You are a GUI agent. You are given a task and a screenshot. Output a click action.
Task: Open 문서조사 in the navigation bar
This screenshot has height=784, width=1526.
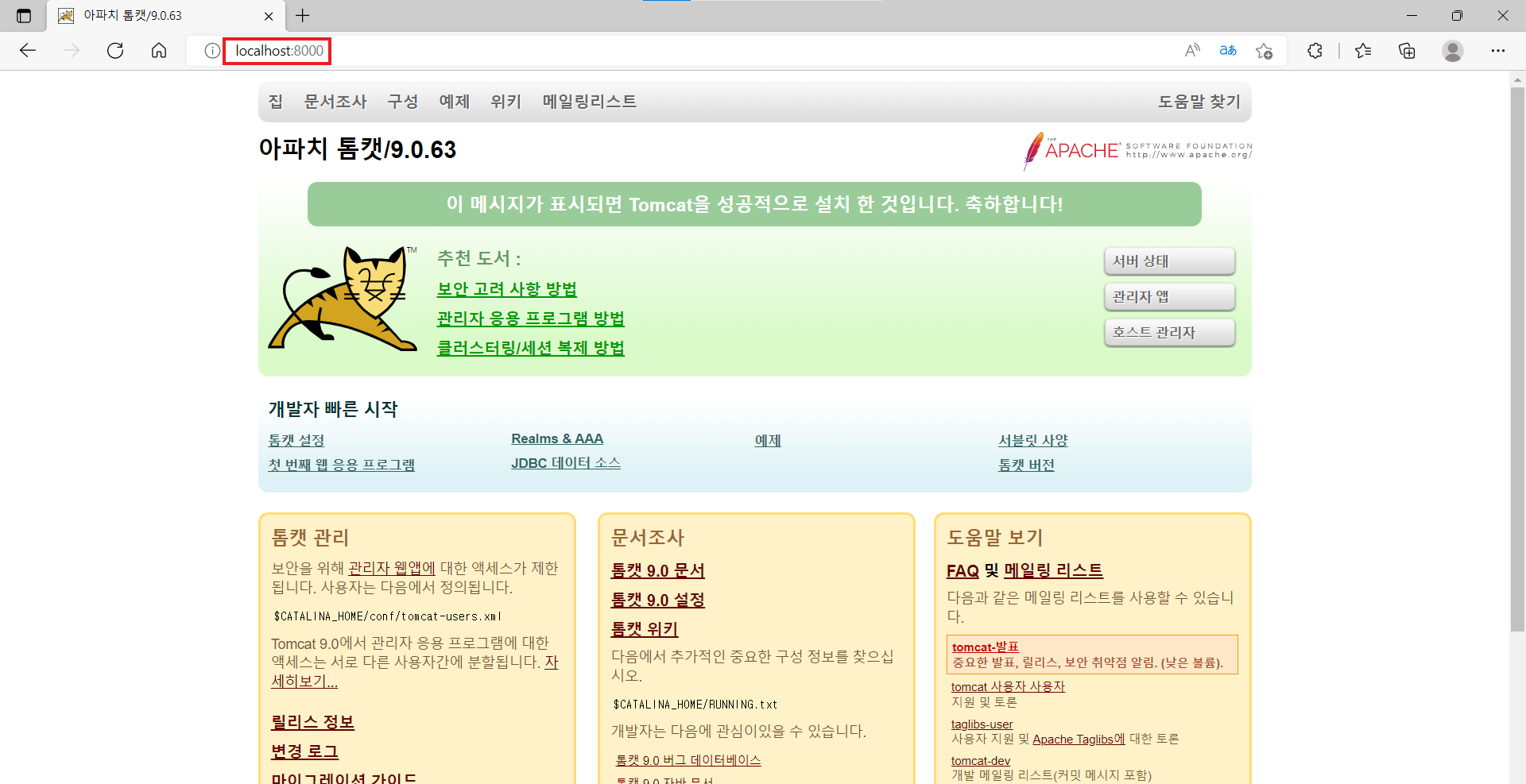click(x=335, y=102)
